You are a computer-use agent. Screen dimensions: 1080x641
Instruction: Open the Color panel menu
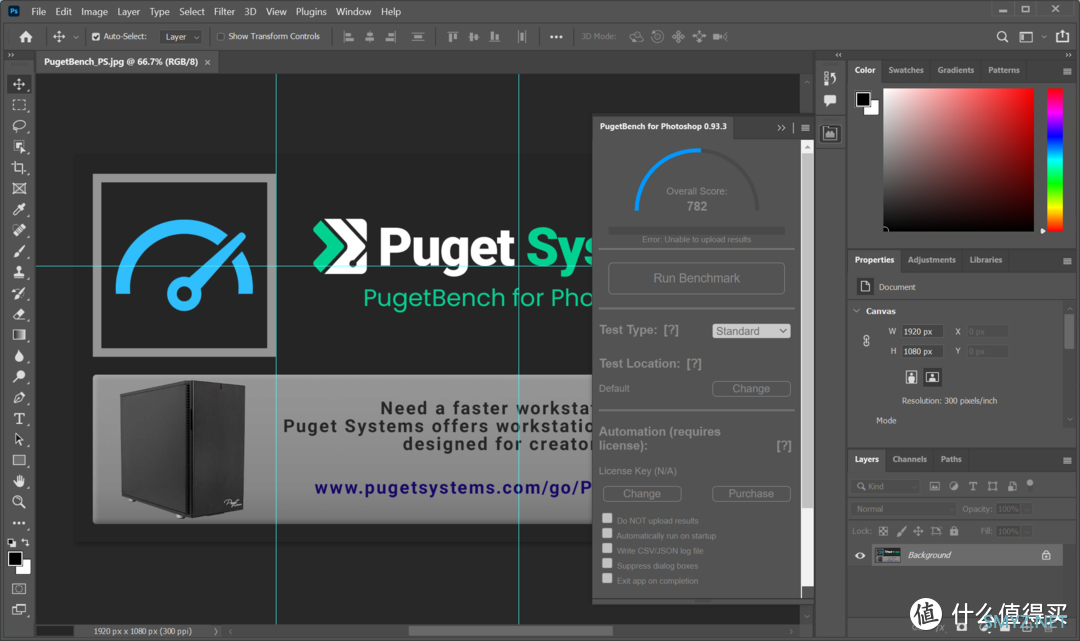1067,72
